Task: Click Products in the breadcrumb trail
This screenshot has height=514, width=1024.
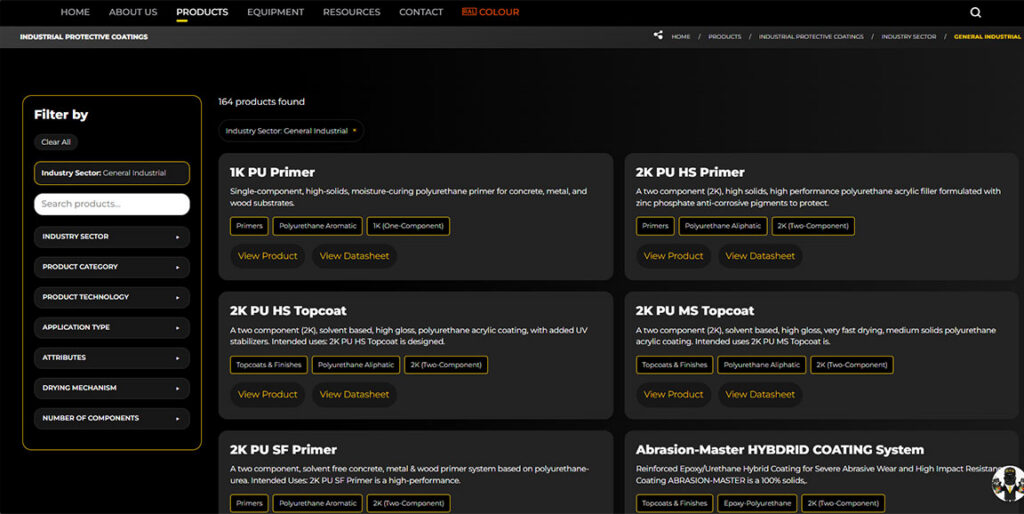Action: pyautogui.click(x=725, y=37)
